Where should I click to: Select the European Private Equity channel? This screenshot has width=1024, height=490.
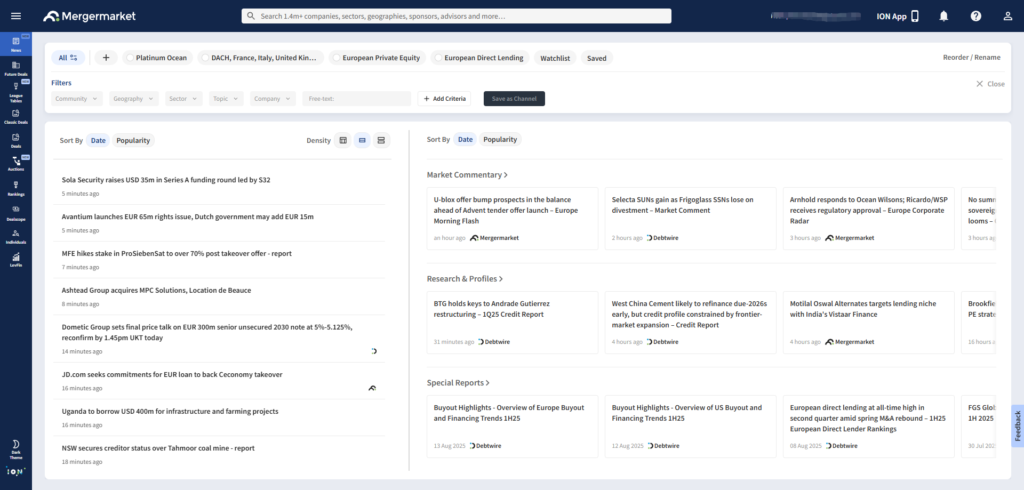click(x=337, y=58)
